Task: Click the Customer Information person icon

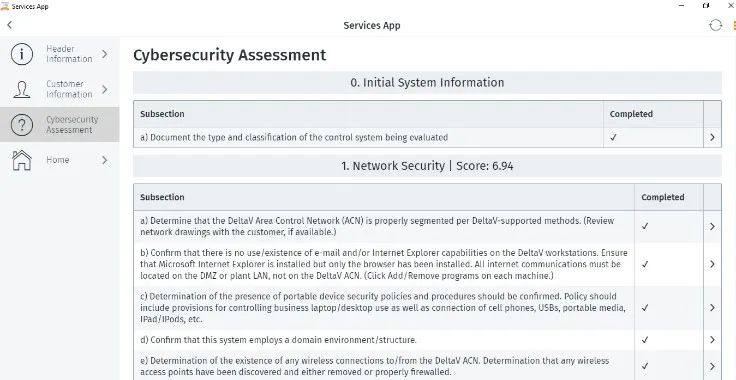Action: [x=22, y=89]
